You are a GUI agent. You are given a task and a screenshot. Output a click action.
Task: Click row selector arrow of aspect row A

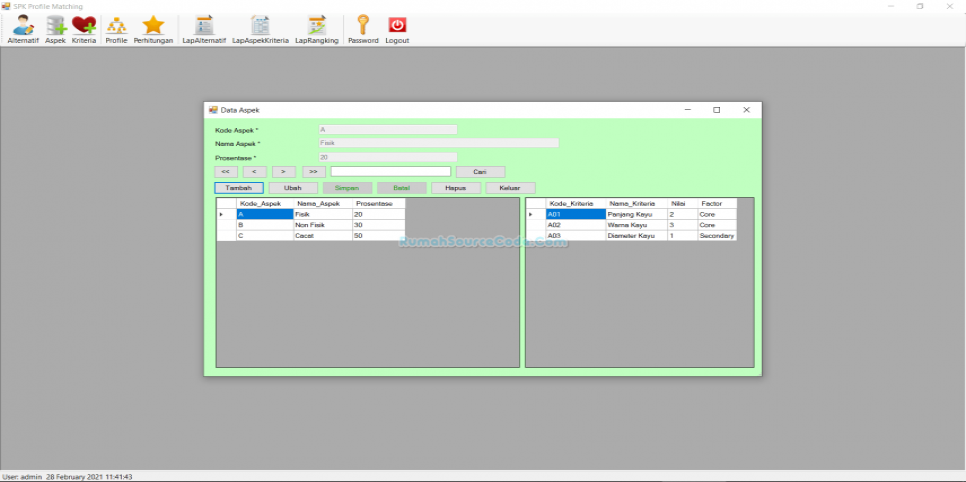[x=227, y=214]
